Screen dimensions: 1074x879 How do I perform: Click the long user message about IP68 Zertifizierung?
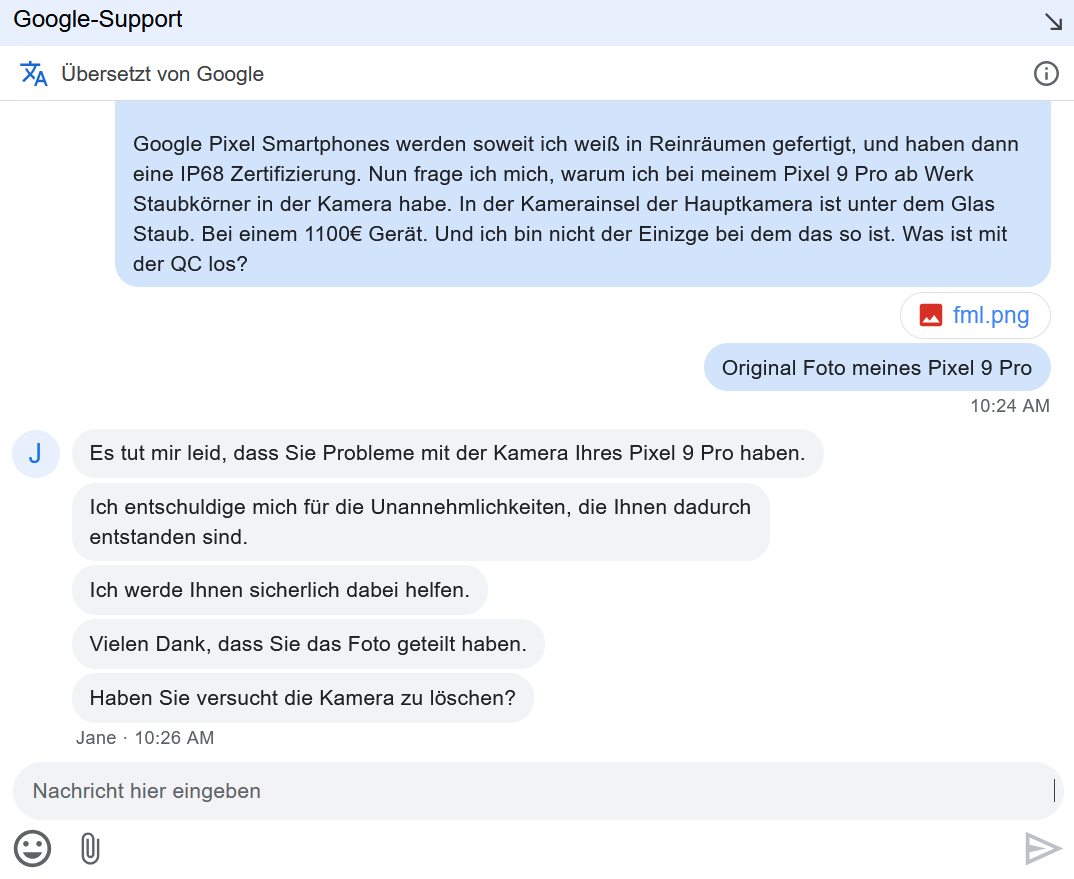pos(582,203)
